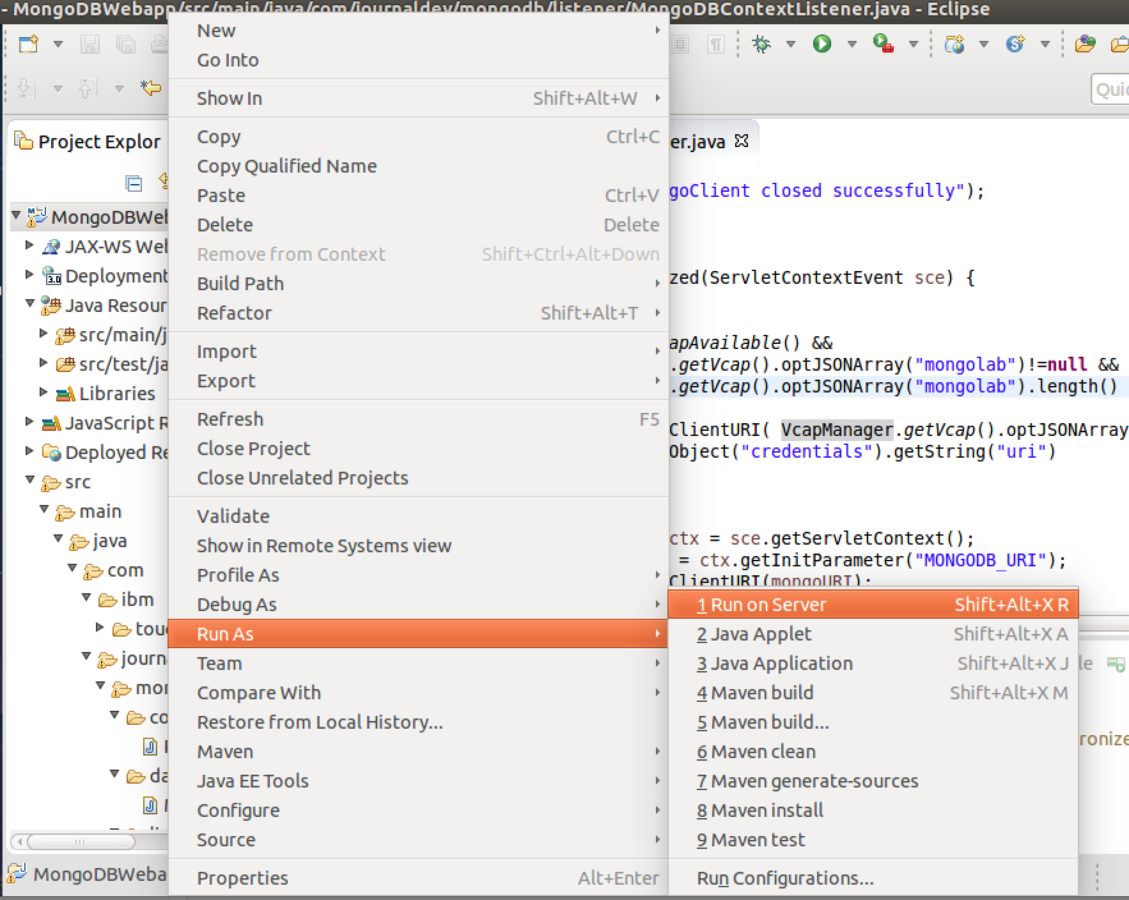Collapse the src folder node

(x=30, y=480)
